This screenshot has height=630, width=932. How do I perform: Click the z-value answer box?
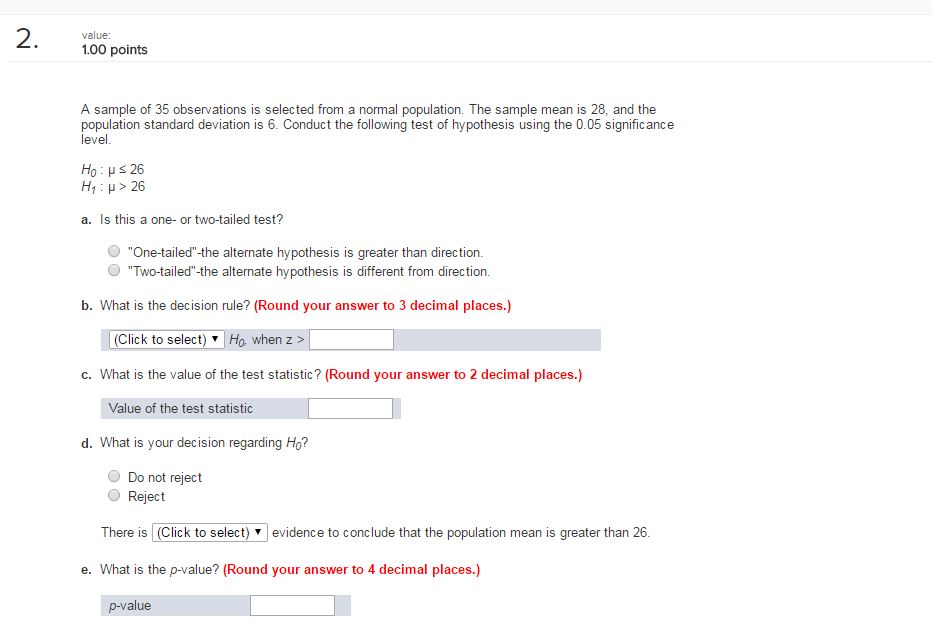(352, 339)
